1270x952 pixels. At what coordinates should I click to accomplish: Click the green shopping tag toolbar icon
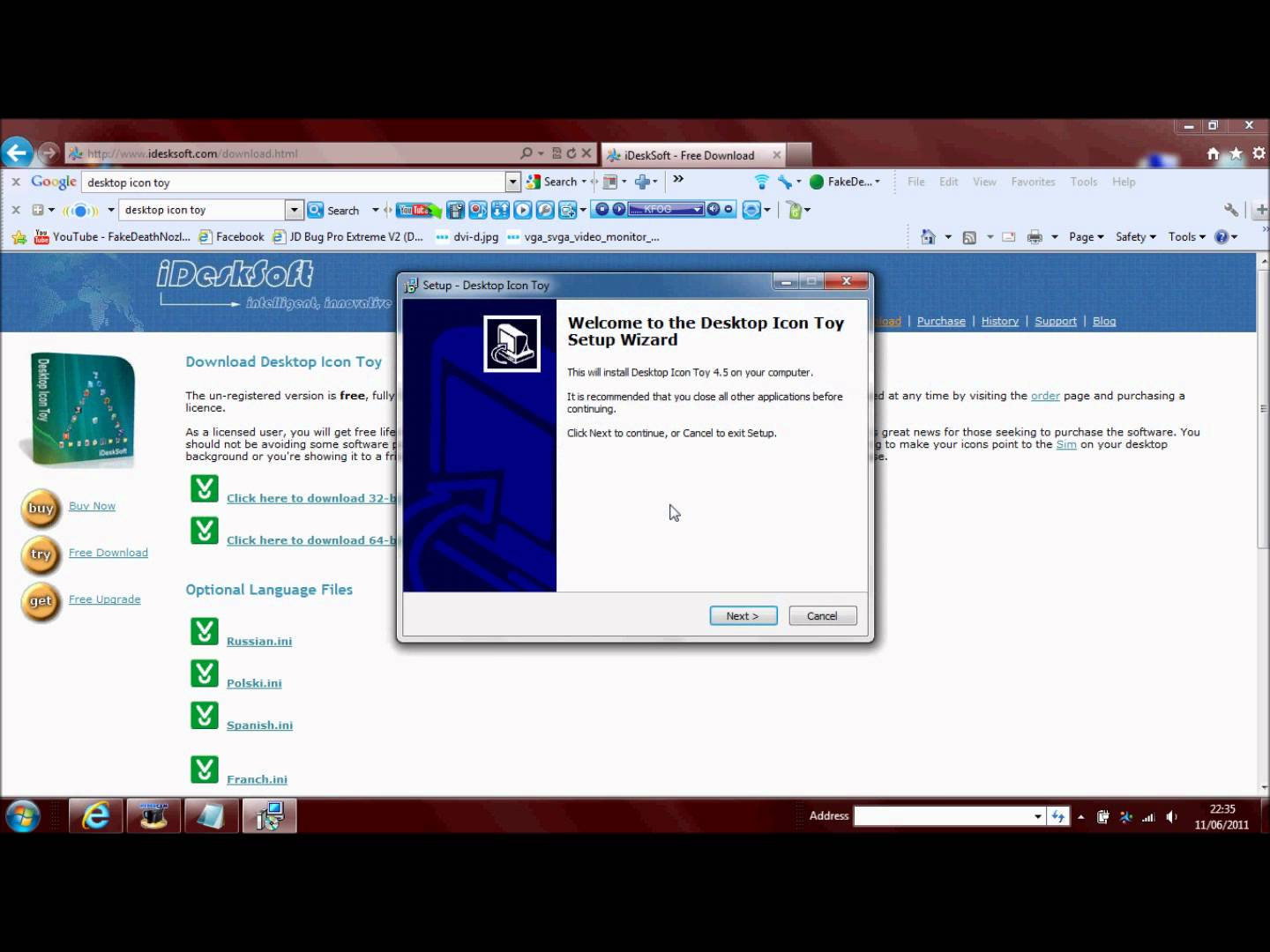click(x=795, y=210)
